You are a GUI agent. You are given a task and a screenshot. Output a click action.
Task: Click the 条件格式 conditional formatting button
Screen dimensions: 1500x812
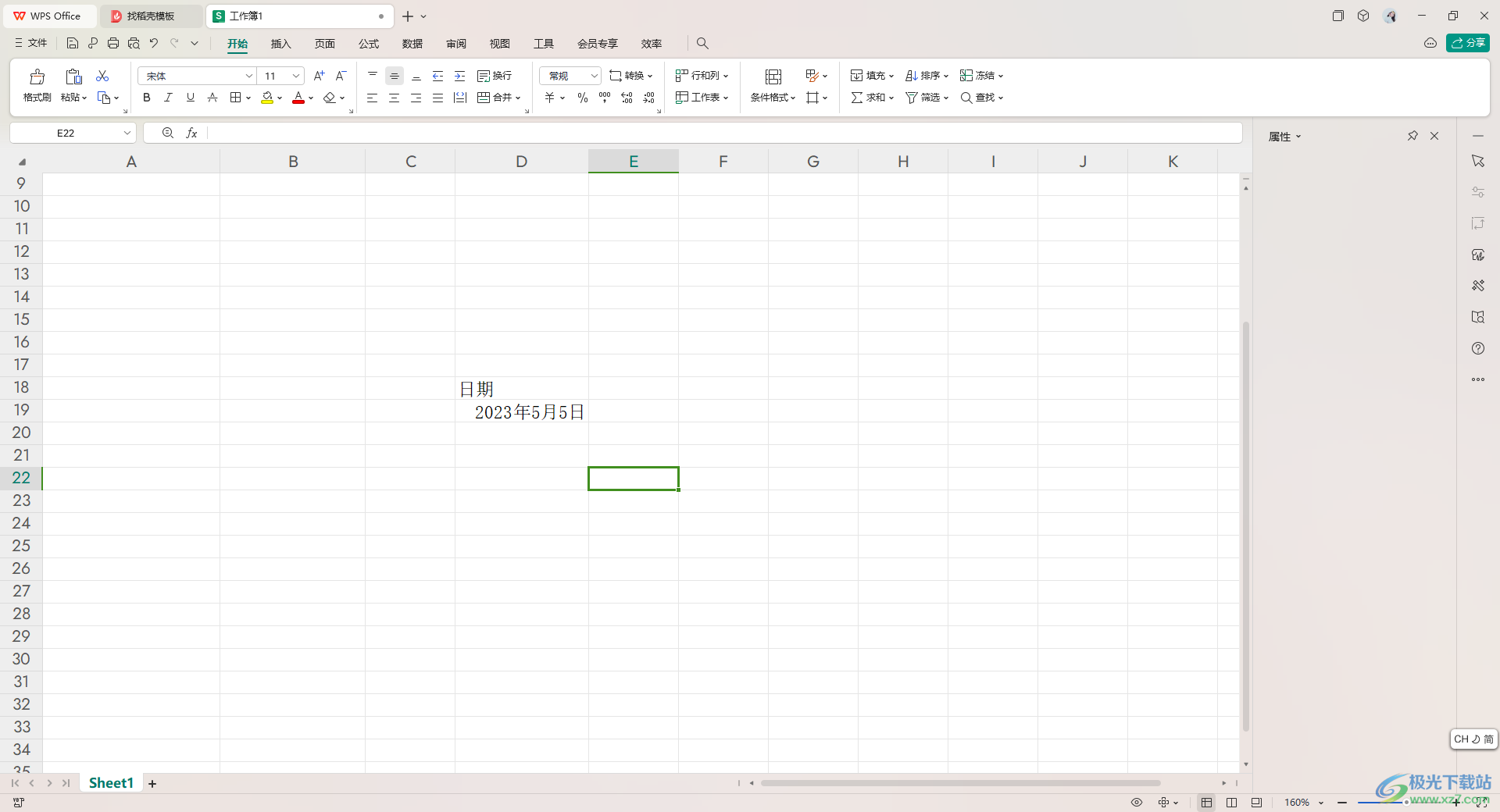773,86
